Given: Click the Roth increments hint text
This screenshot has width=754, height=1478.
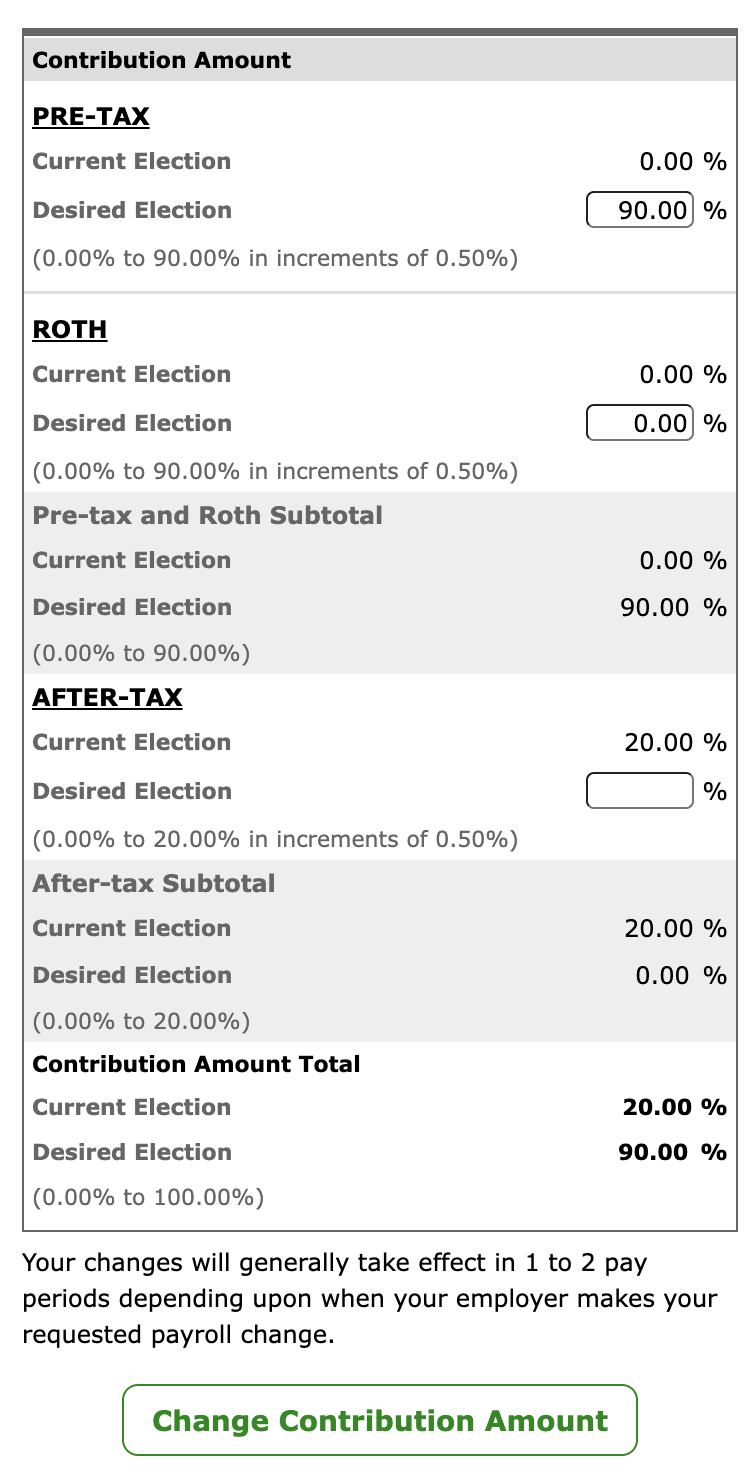Looking at the screenshot, I should [275, 471].
